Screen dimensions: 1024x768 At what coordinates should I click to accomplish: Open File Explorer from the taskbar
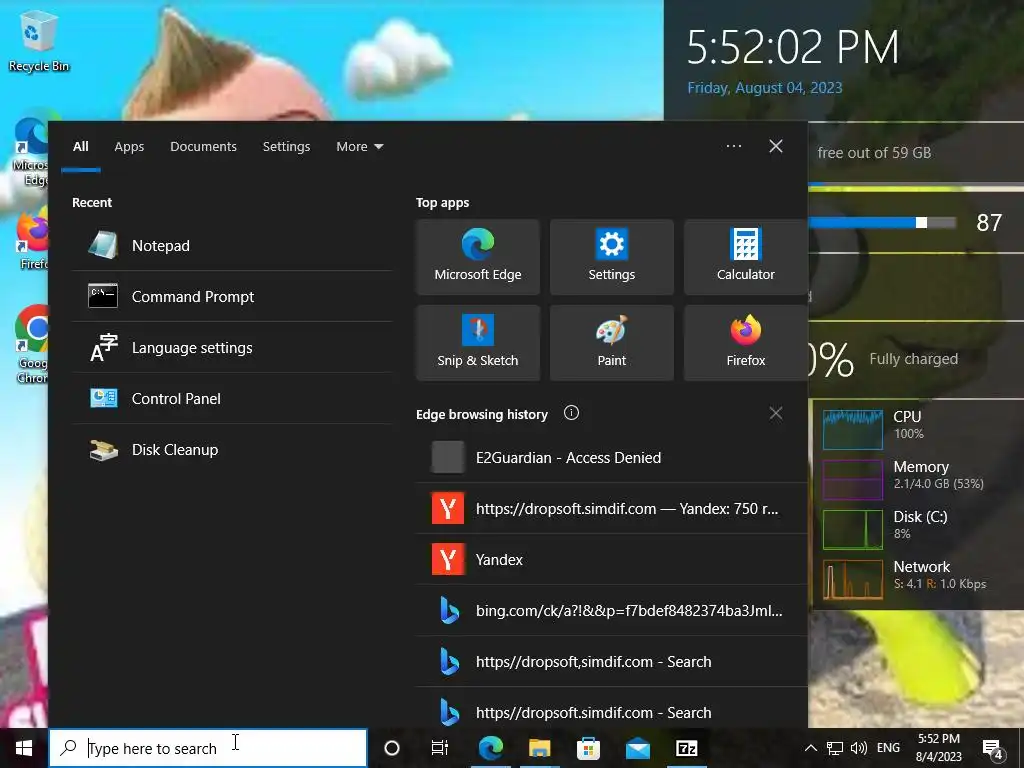tap(539, 748)
